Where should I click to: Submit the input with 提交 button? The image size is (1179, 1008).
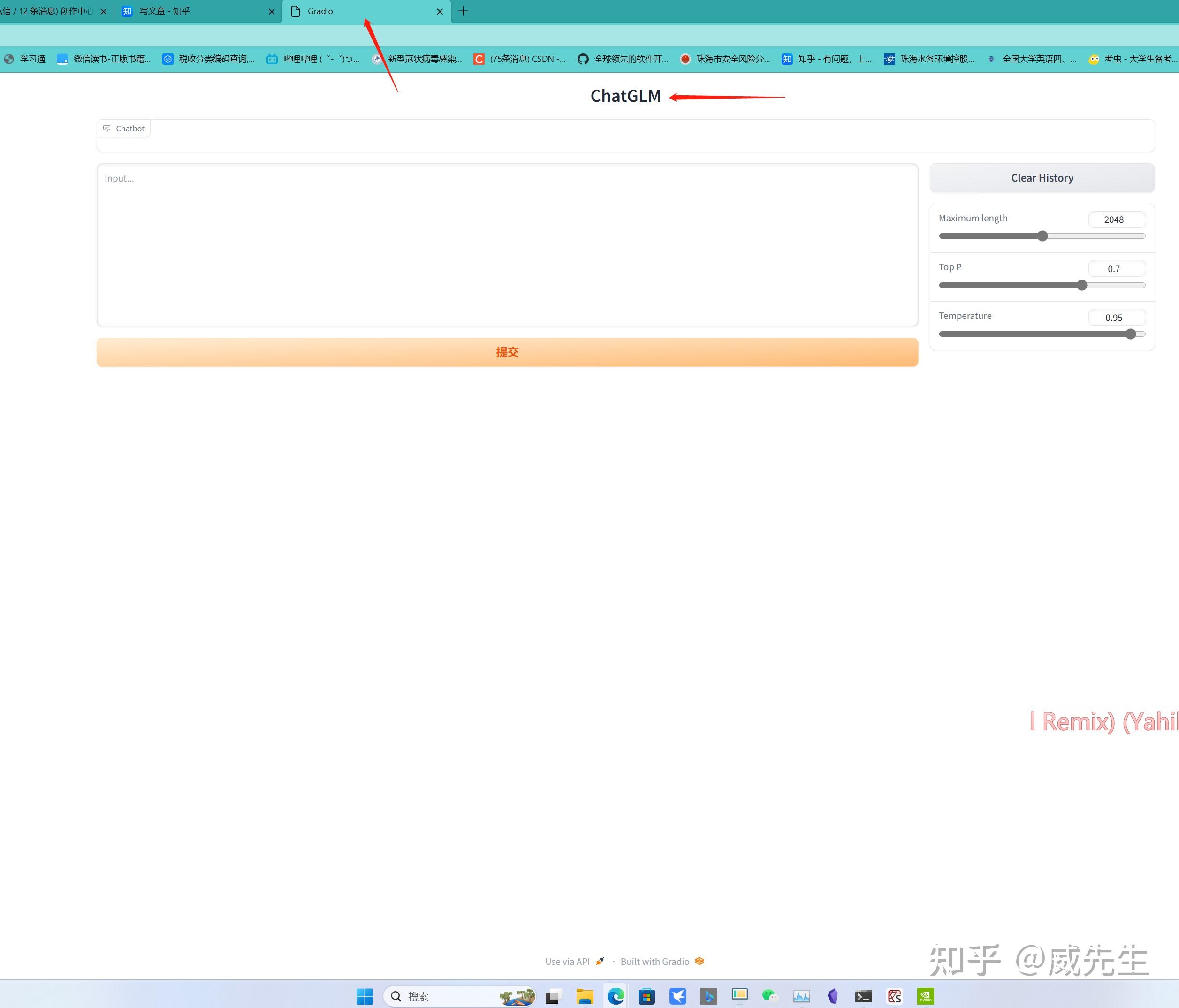507,352
